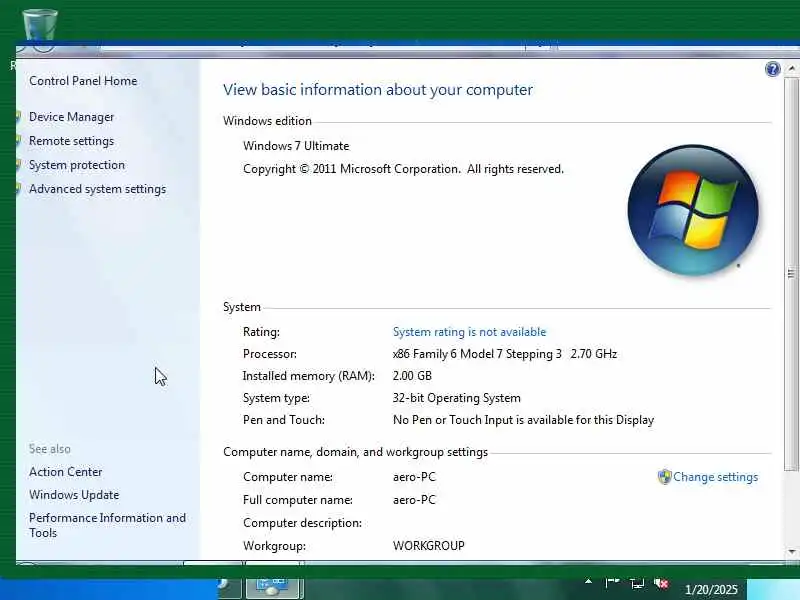The height and width of the screenshot is (600, 800).
Task: Click the vertical scrollbar thumb
Action: click(791, 274)
